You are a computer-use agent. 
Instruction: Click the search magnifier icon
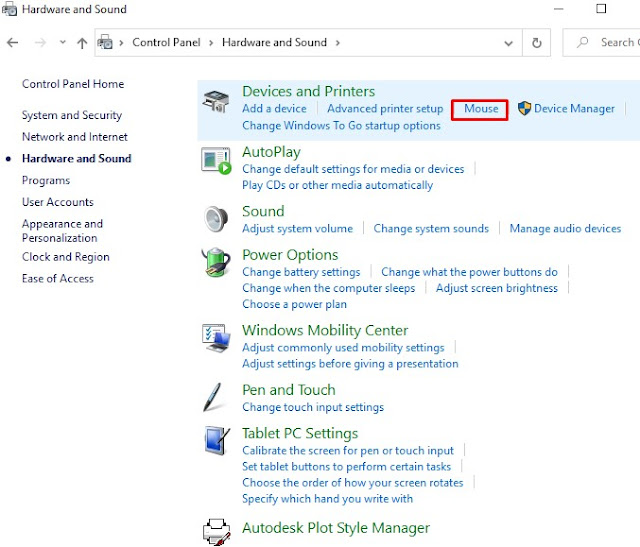[582, 42]
